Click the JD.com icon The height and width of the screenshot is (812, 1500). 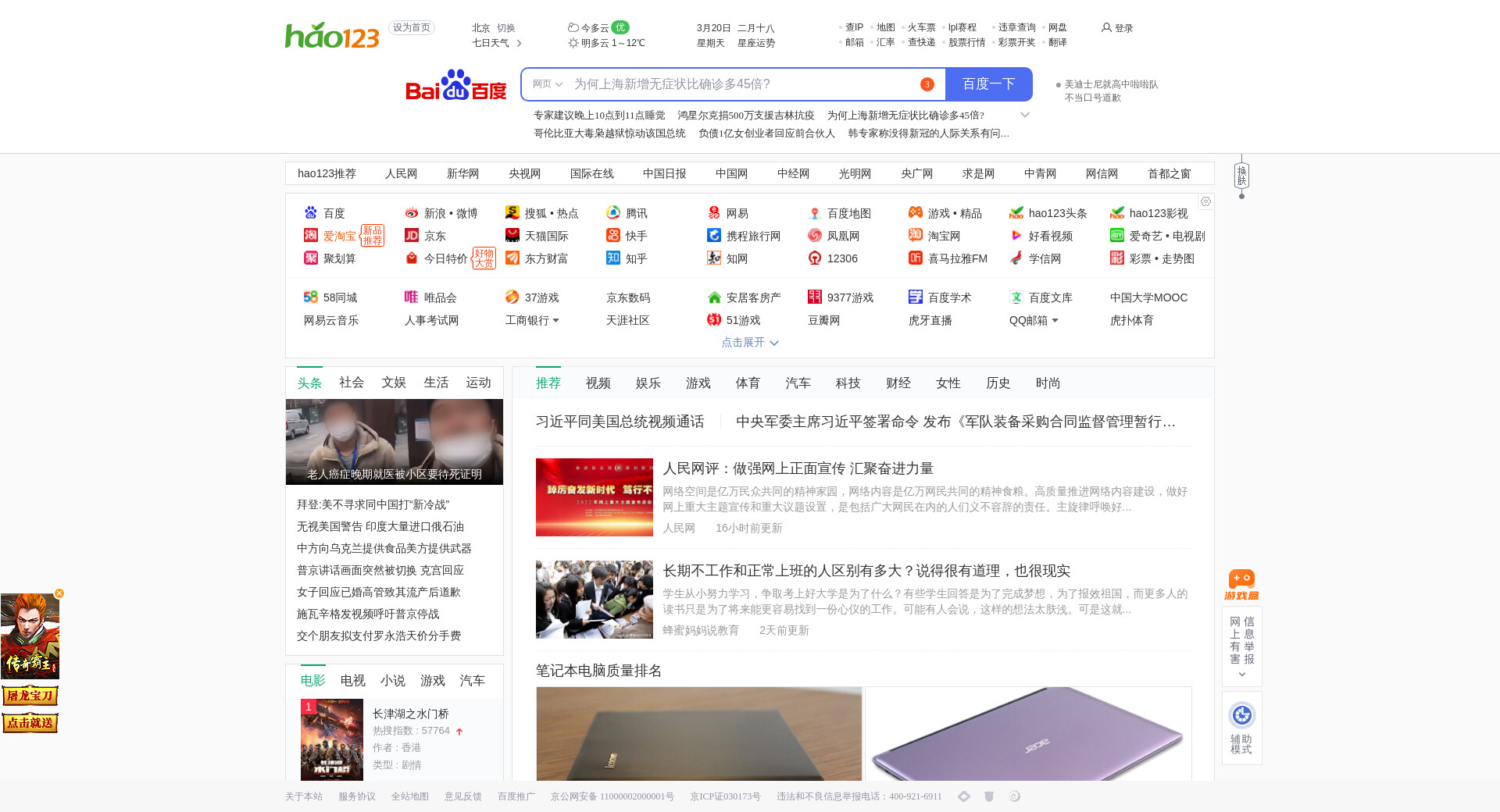(412, 235)
